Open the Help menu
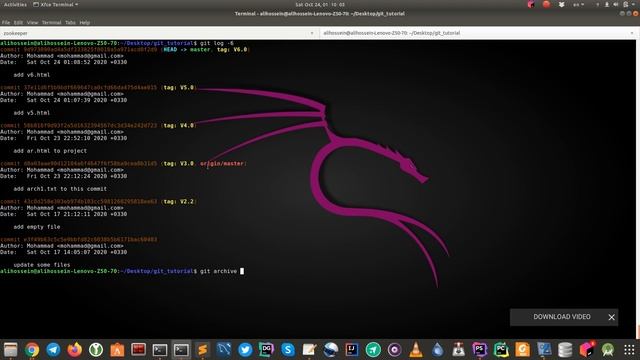 point(84,22)
